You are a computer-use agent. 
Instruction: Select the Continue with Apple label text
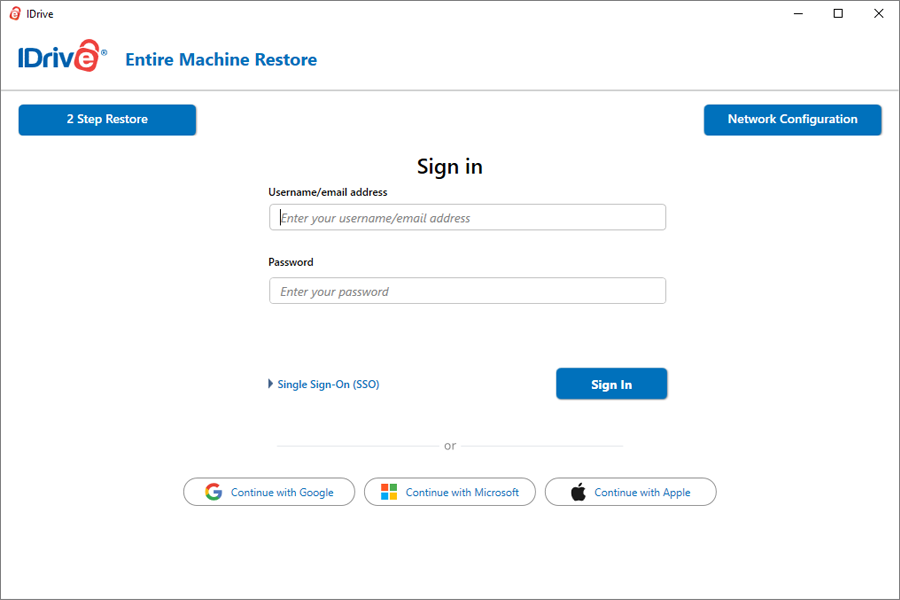click(x=642, y=493)
